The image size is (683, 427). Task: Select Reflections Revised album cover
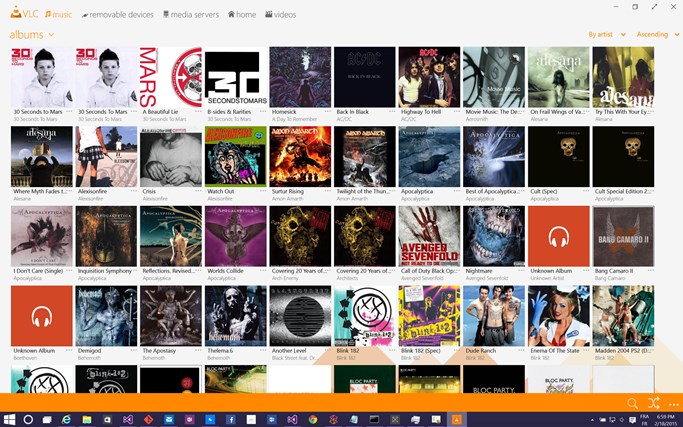click(x=171, y=236)
